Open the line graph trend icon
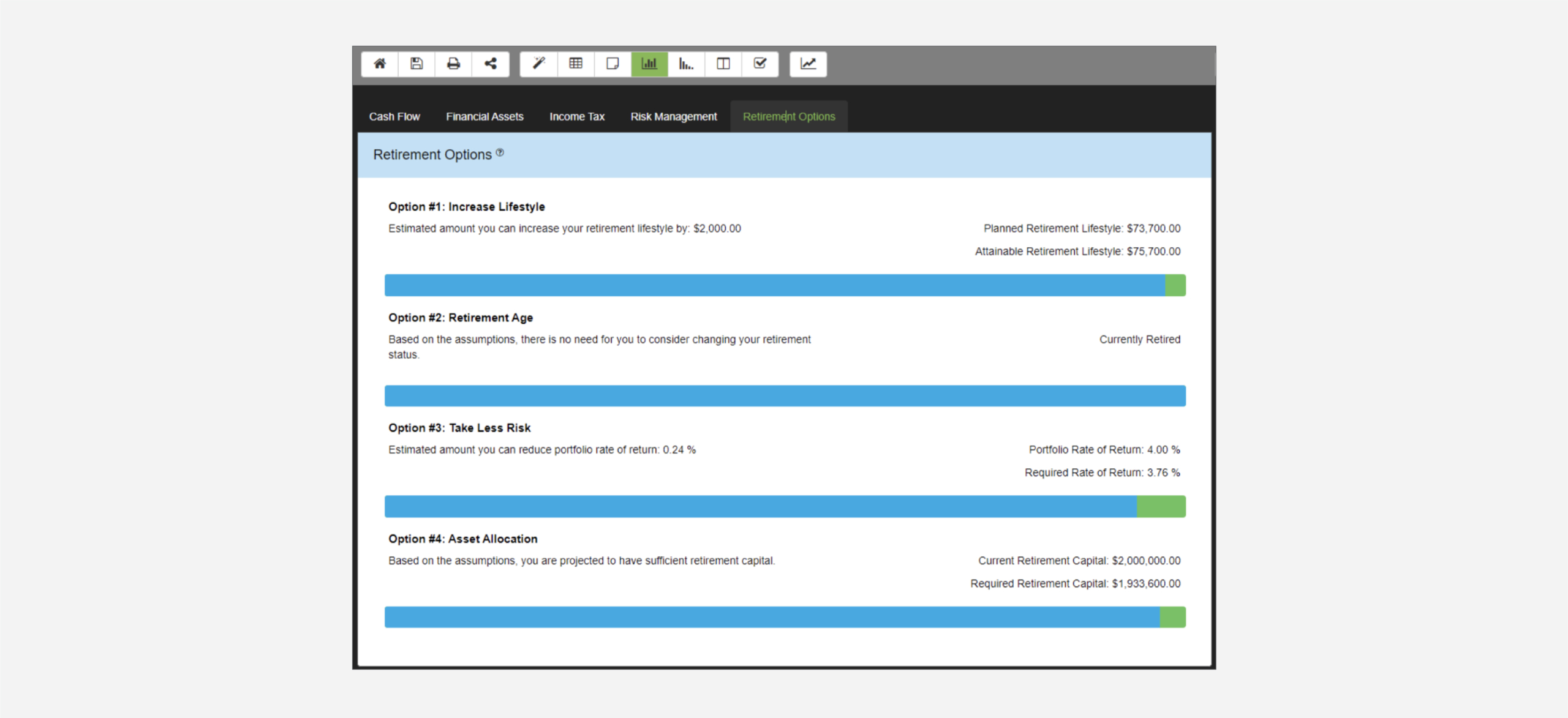This screenshot has height=718, width=1568. coord(809,64)
